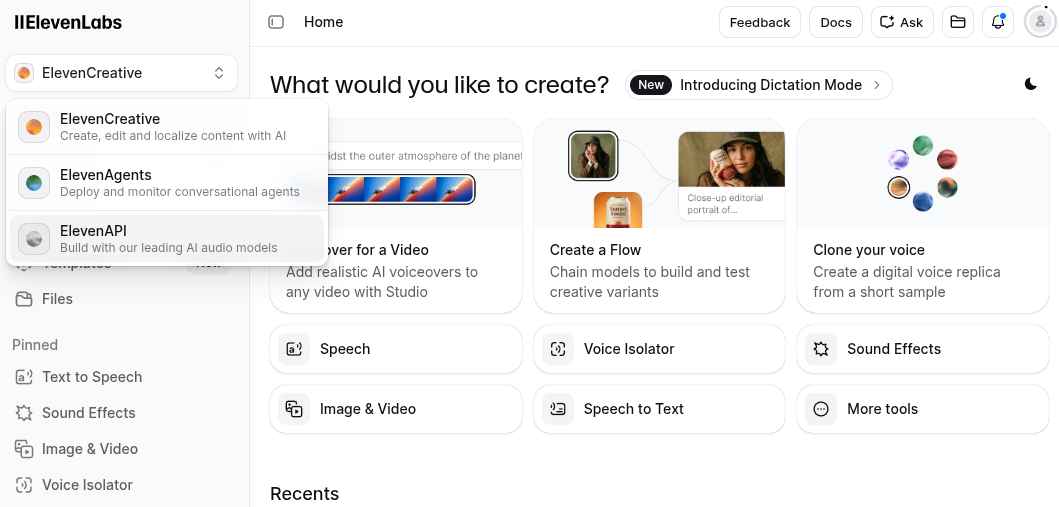Click Image & Video sidebar icon
The image size is (1059, 507).
click(24, 449)
